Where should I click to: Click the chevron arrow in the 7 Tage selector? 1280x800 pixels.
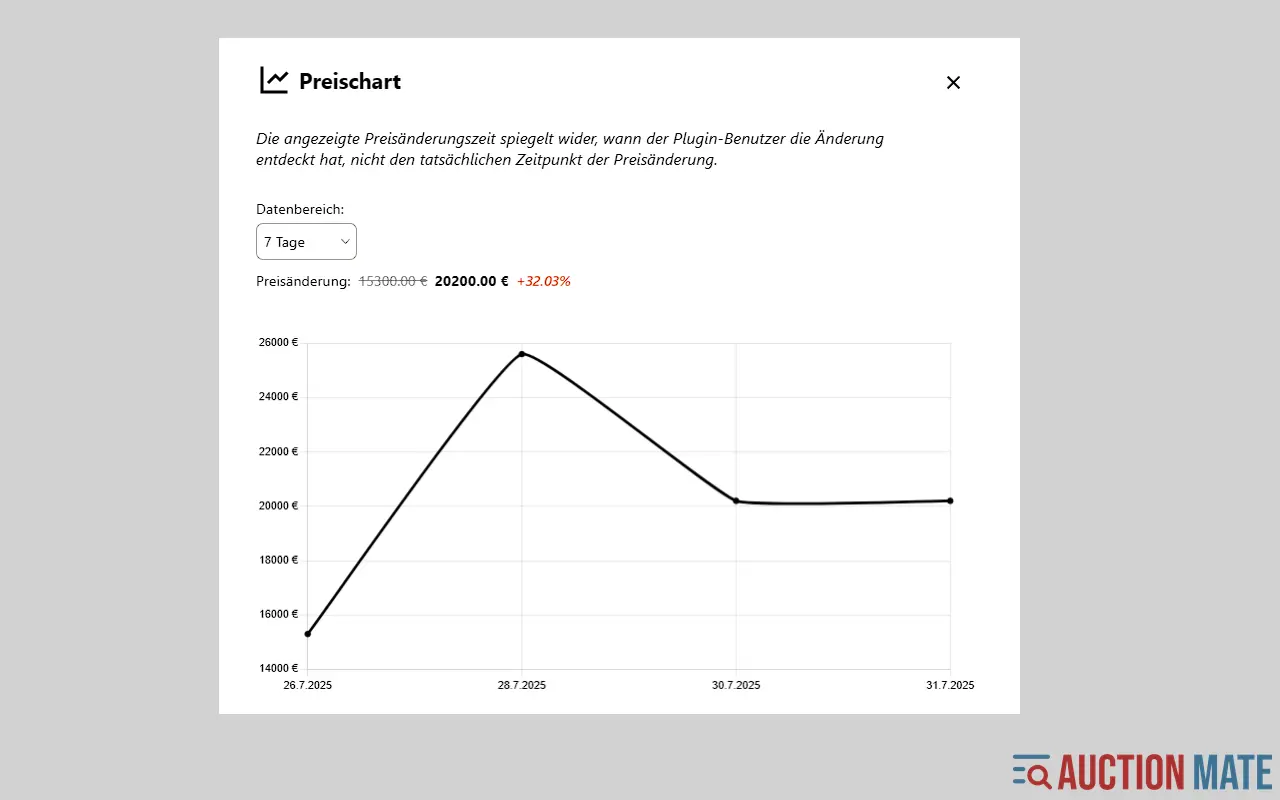345,242
